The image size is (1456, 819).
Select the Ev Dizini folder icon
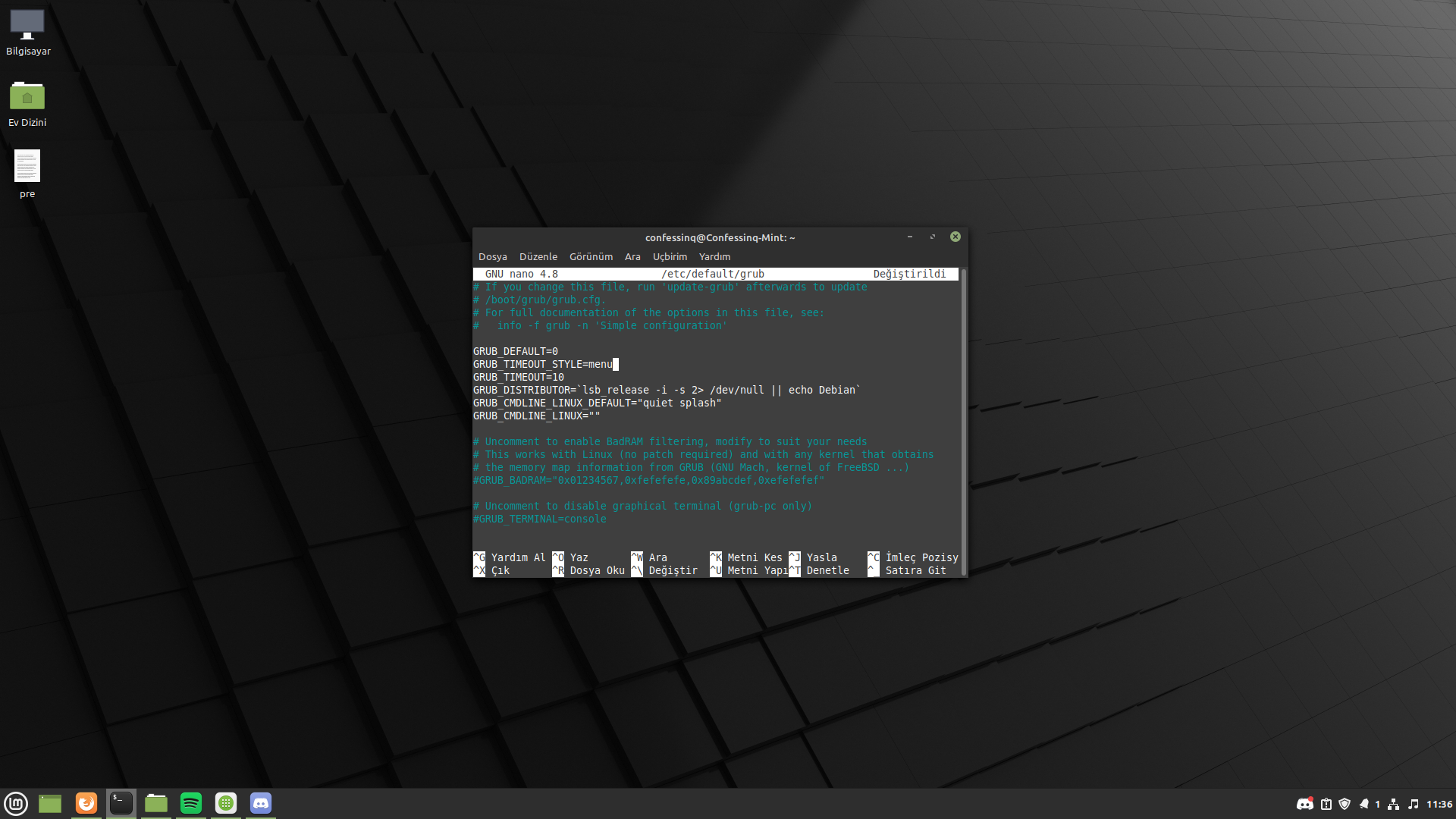click(x=27, y=97)
